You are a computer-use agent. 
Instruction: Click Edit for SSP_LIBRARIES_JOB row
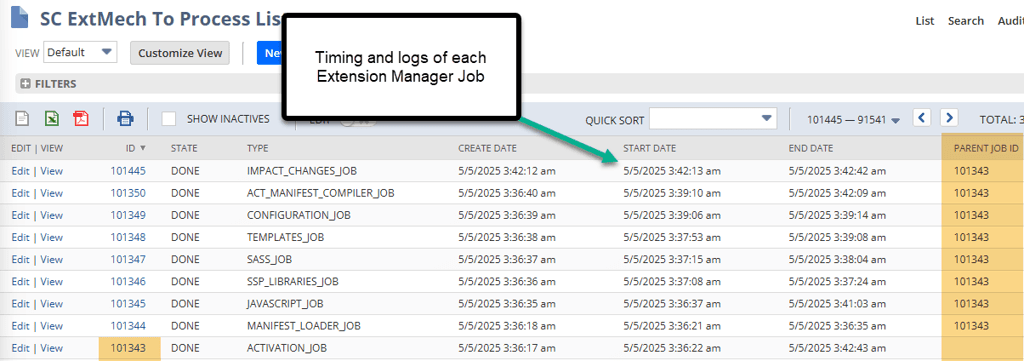point(20,281)
